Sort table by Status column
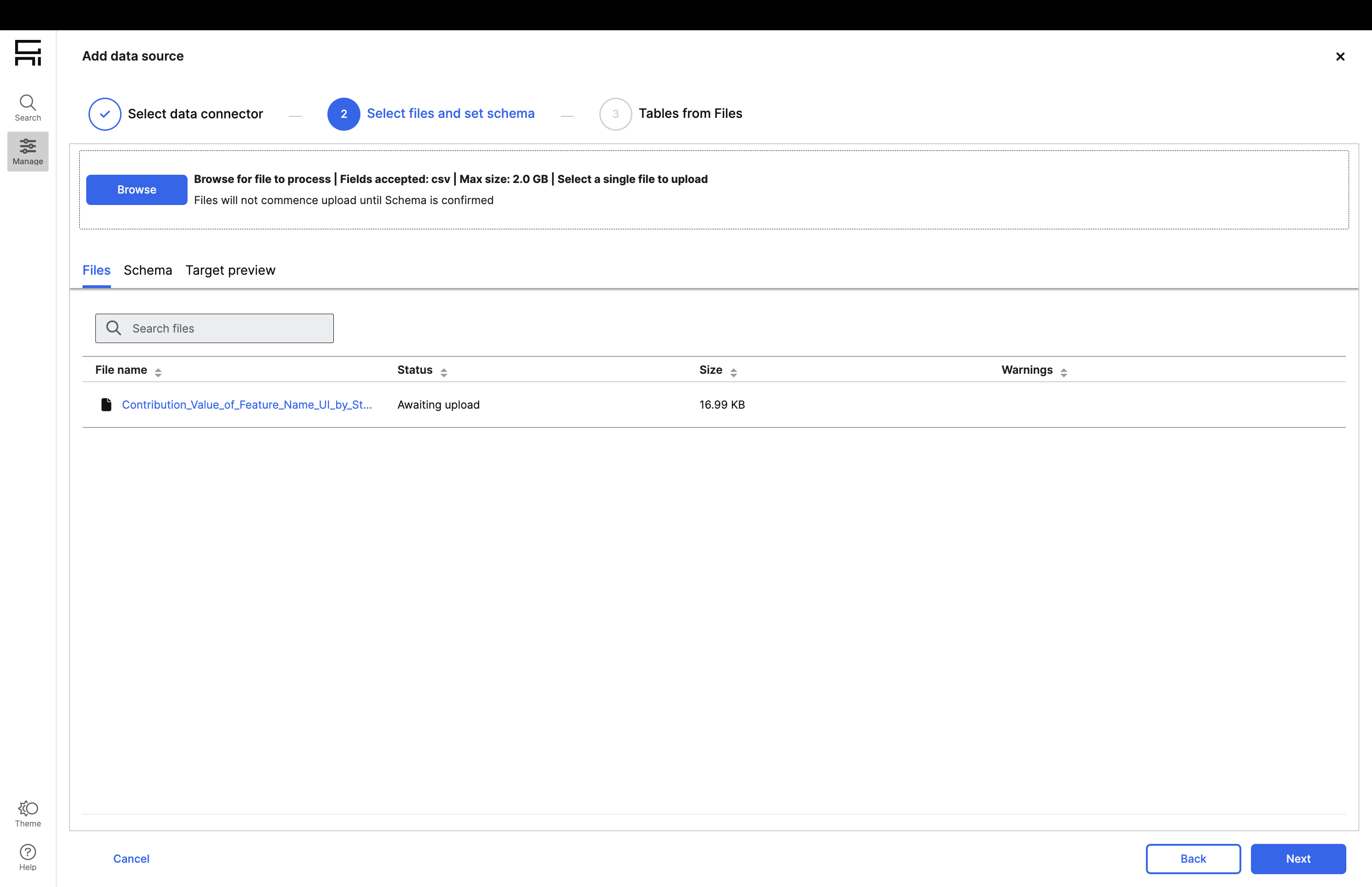 443,372
